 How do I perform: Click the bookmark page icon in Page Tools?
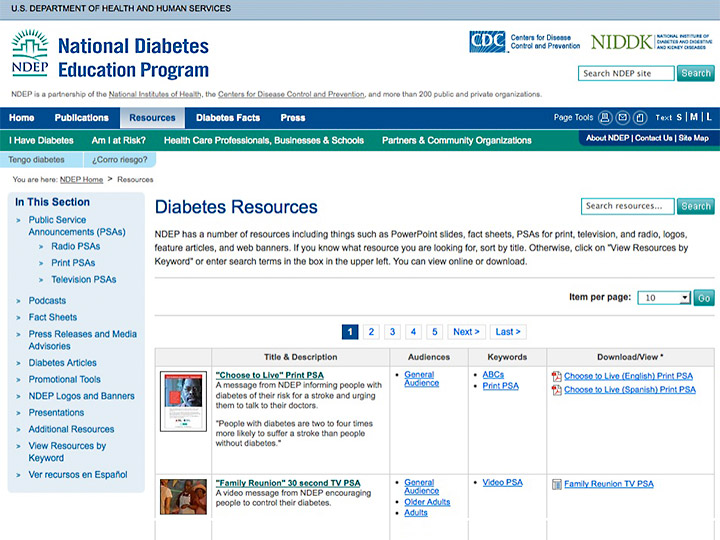[641, 117]
